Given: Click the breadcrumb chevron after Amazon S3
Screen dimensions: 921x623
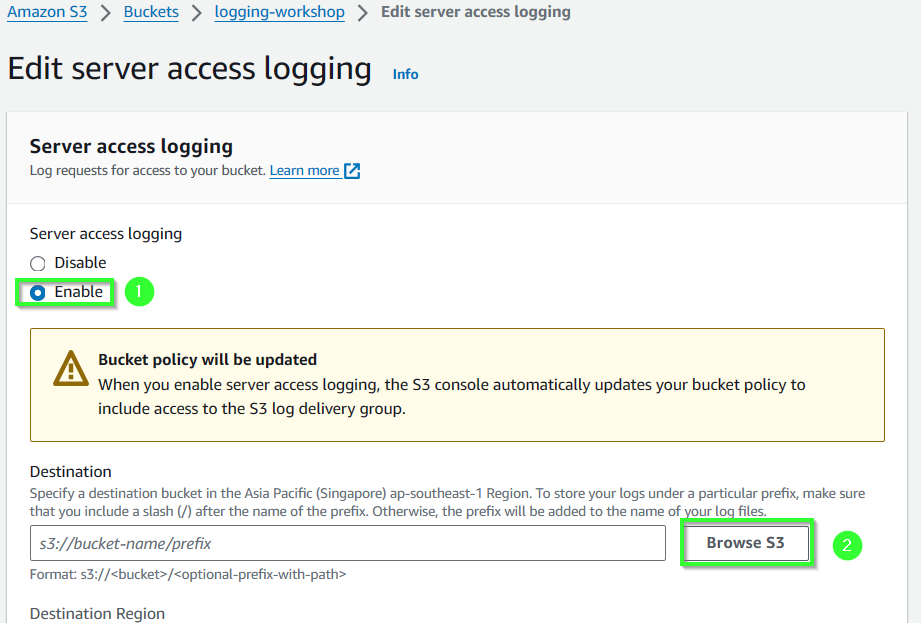Looking at the screenshot, I should 106,13.
